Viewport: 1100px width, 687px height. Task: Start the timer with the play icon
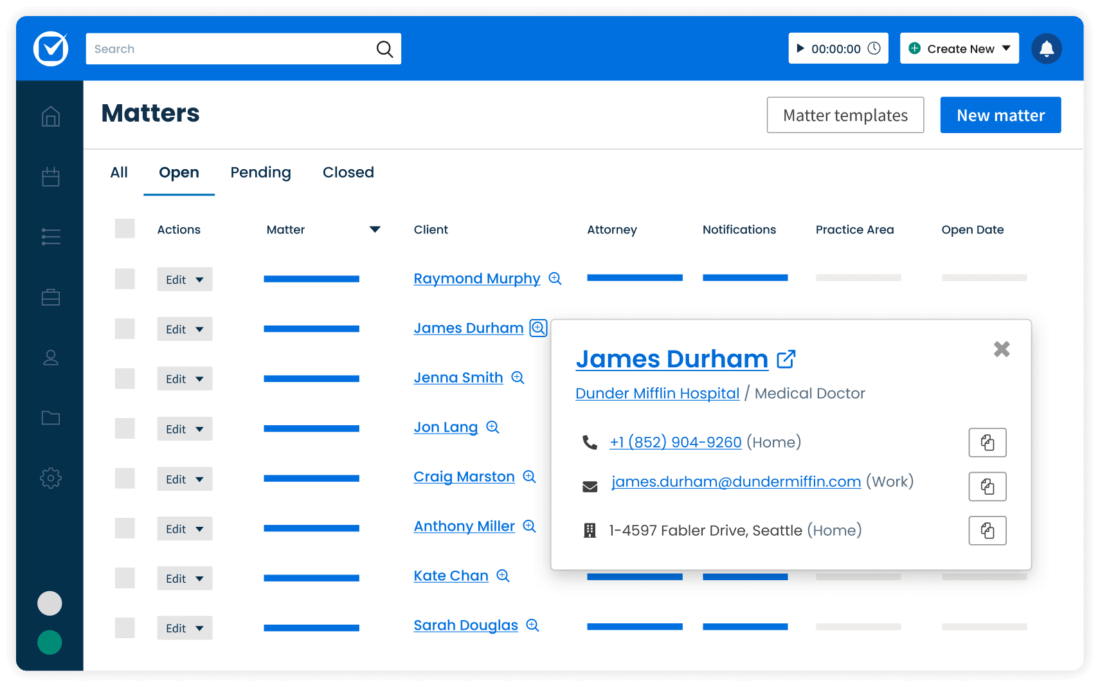click(x=799, y=47)
